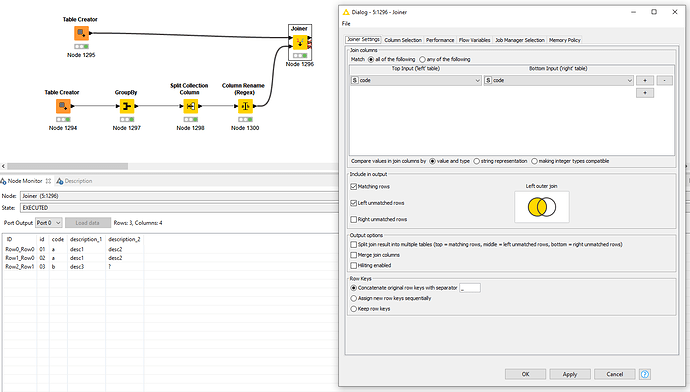Select the Split Collection Column node icon
The height and width of the screenshot is (392, 690).
(191, 106)
